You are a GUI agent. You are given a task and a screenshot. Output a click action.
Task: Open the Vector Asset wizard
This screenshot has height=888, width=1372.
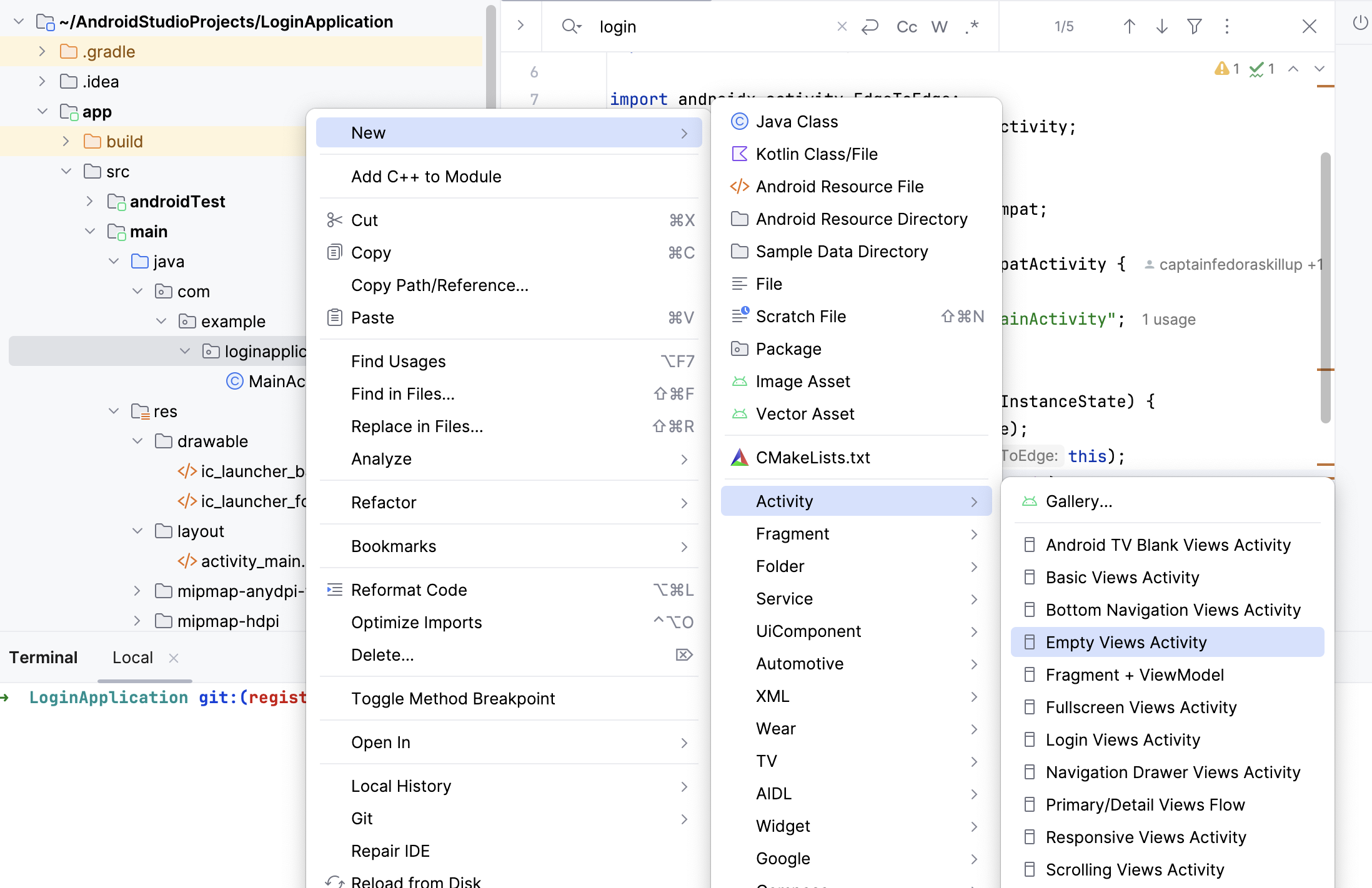(x=857, y=413)
